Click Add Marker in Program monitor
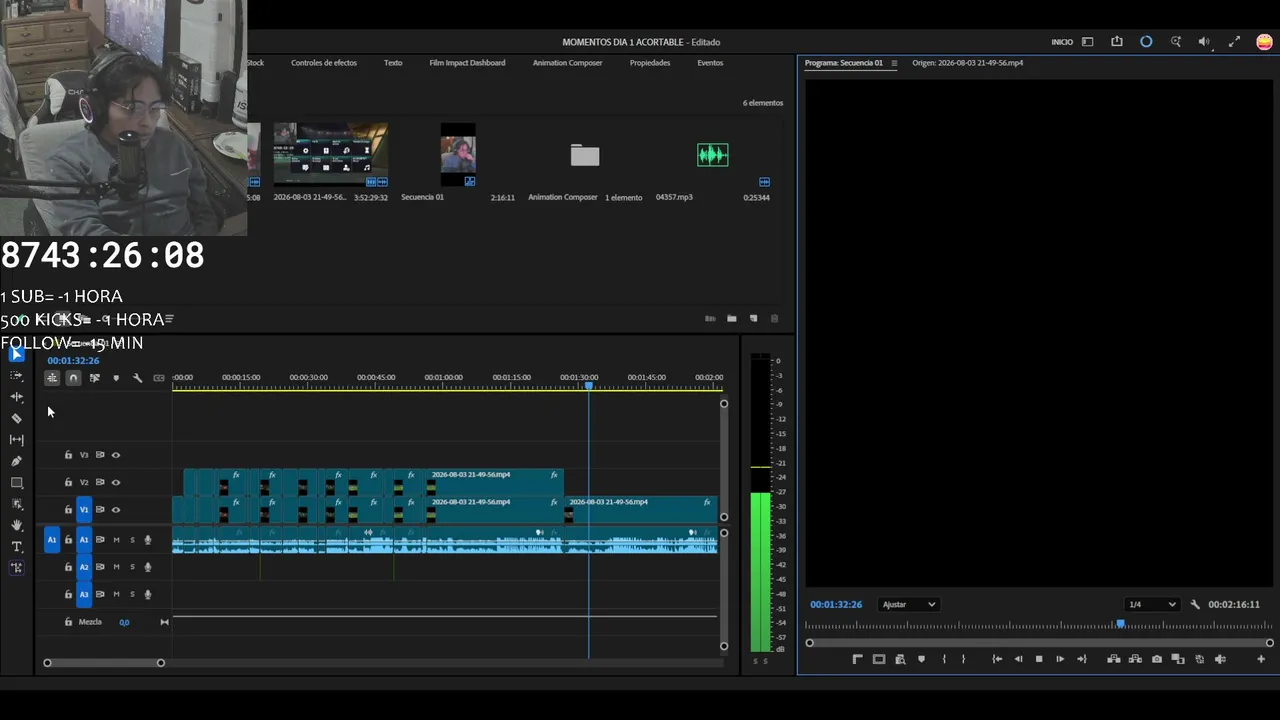Viewport: 1280px width, 720px height. pyautogui.click(x=921, y=659)
